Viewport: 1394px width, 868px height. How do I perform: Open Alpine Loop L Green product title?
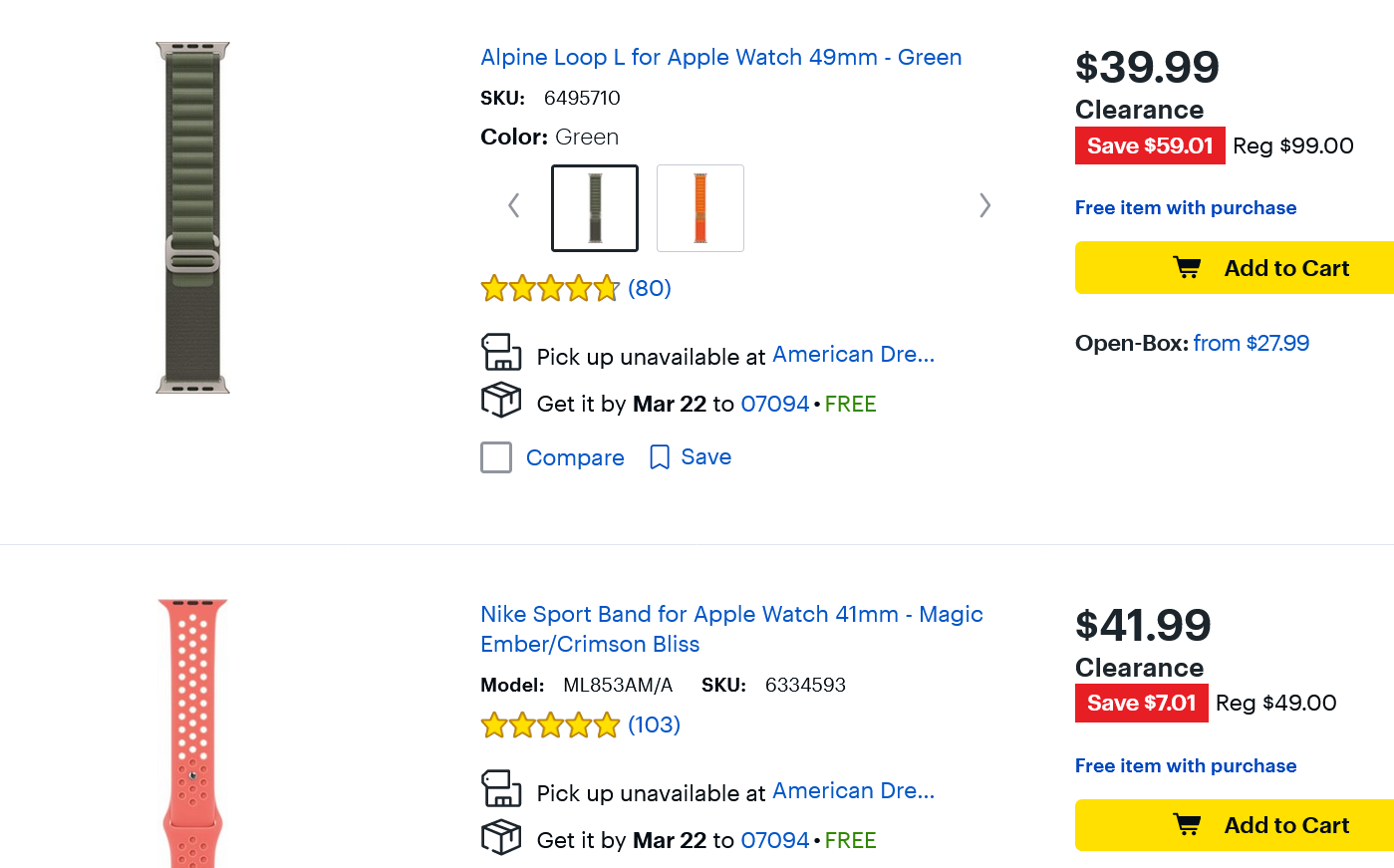click(720, 58)
